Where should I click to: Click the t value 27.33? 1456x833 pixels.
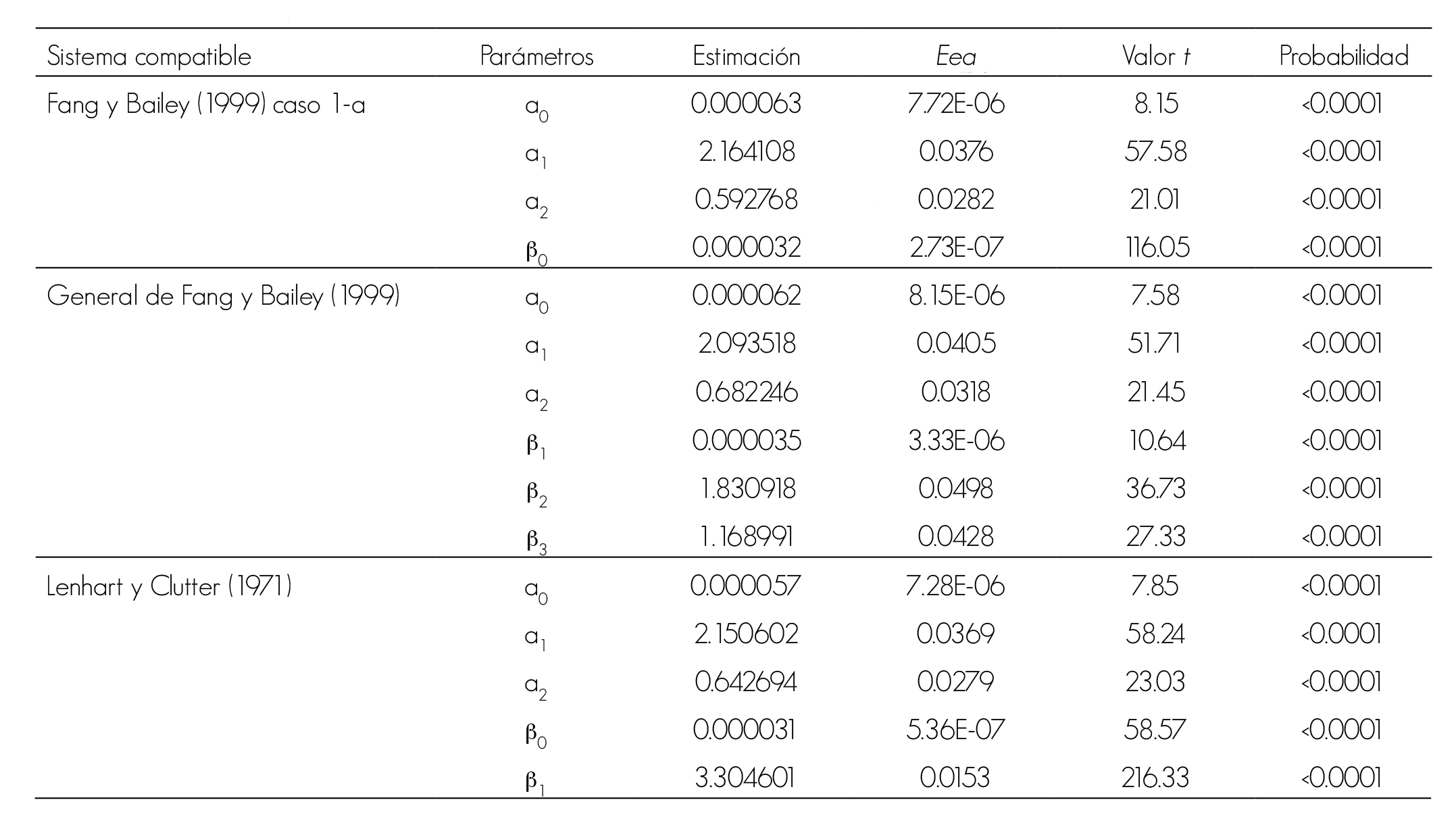point(1155,537)
